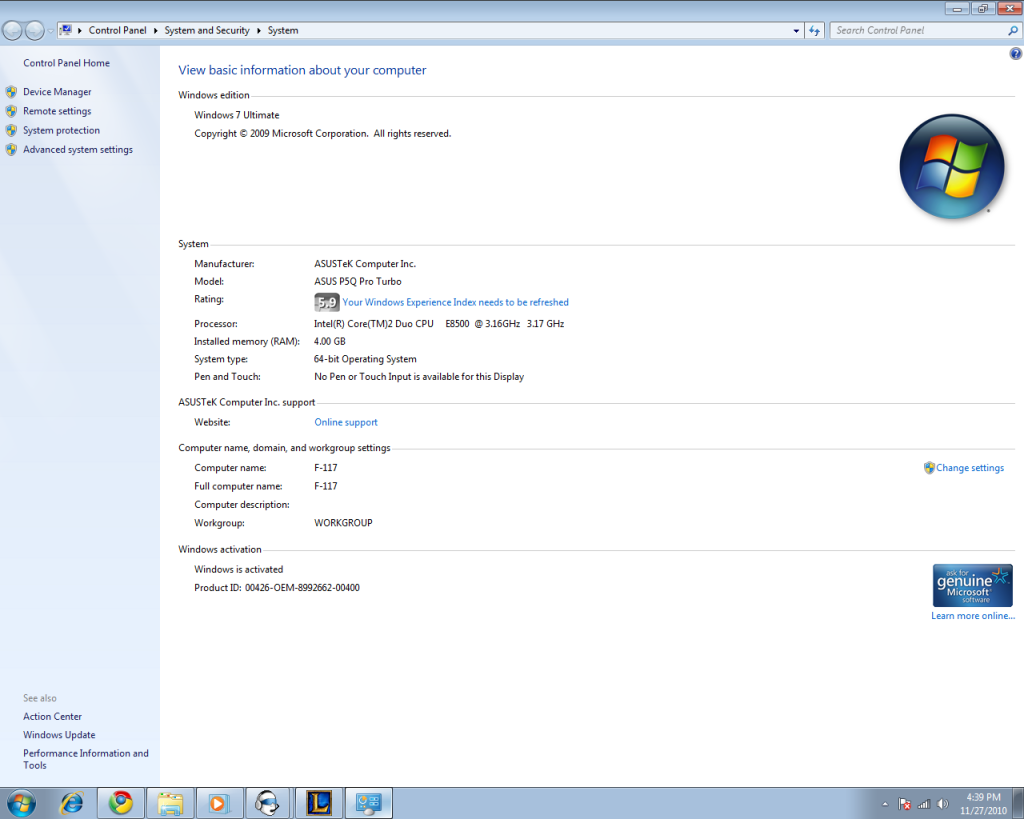
Task: Navigate to System and Security breadcrumb
Action: 207,31
